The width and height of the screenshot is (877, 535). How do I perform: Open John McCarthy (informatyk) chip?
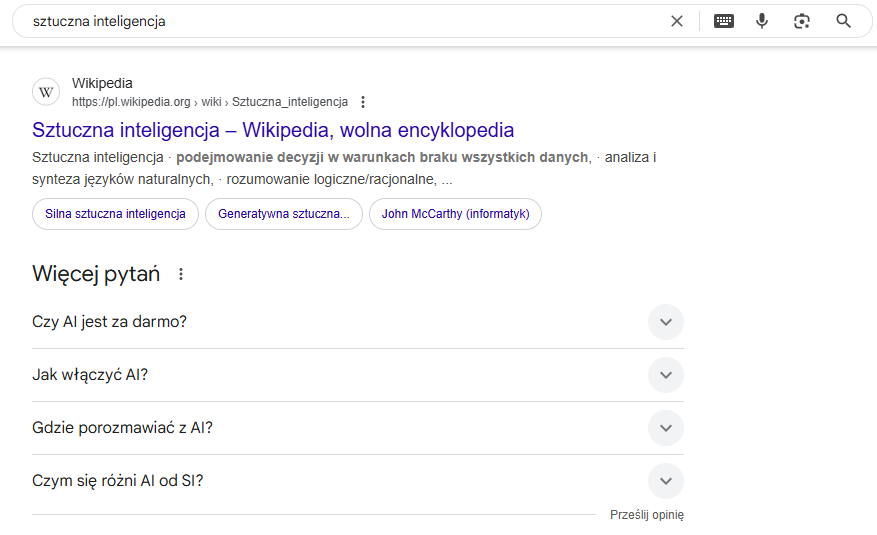(x=455, y=214)
